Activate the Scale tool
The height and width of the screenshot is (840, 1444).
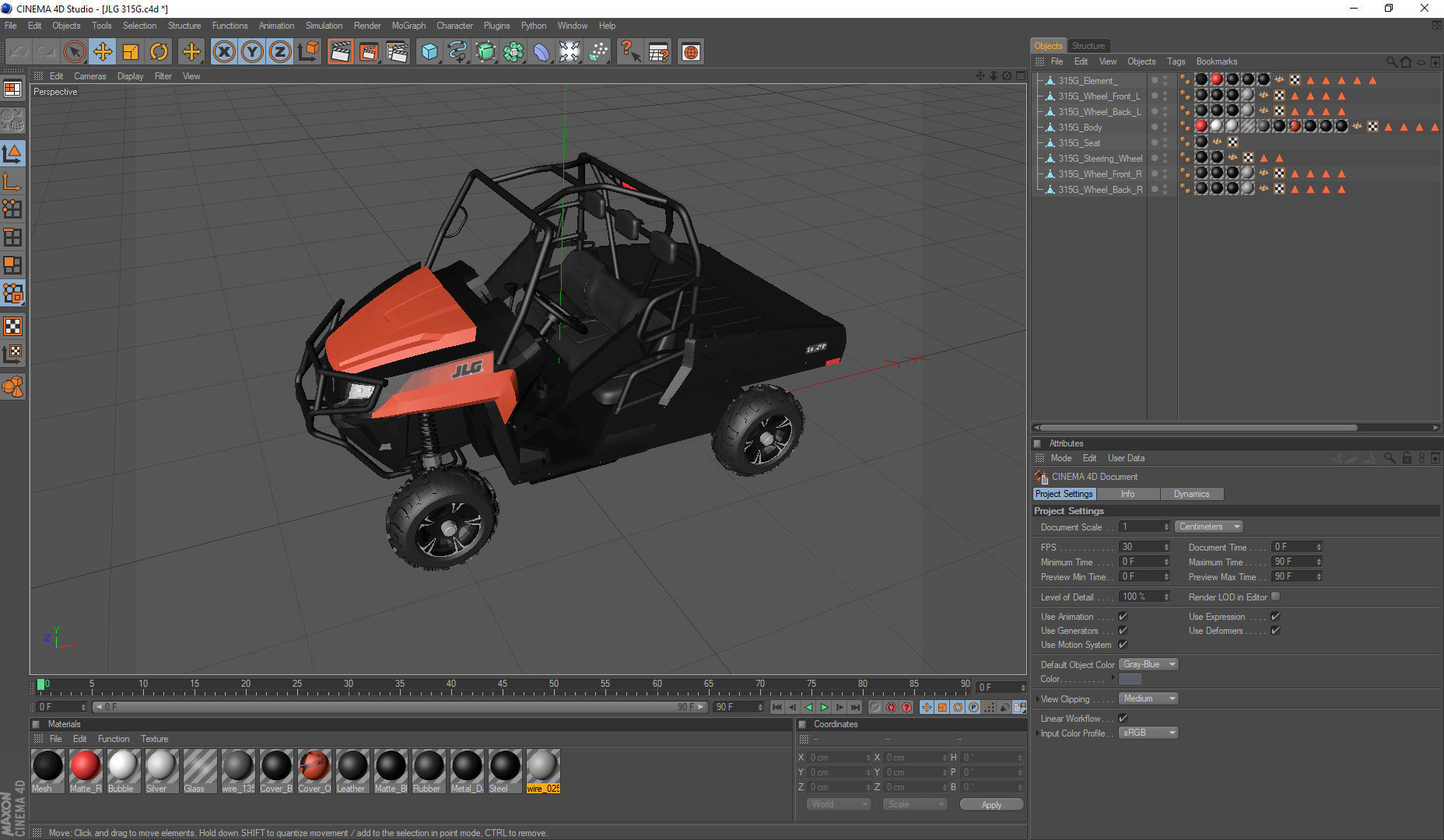pyautogui.click(x=131, y=51)
